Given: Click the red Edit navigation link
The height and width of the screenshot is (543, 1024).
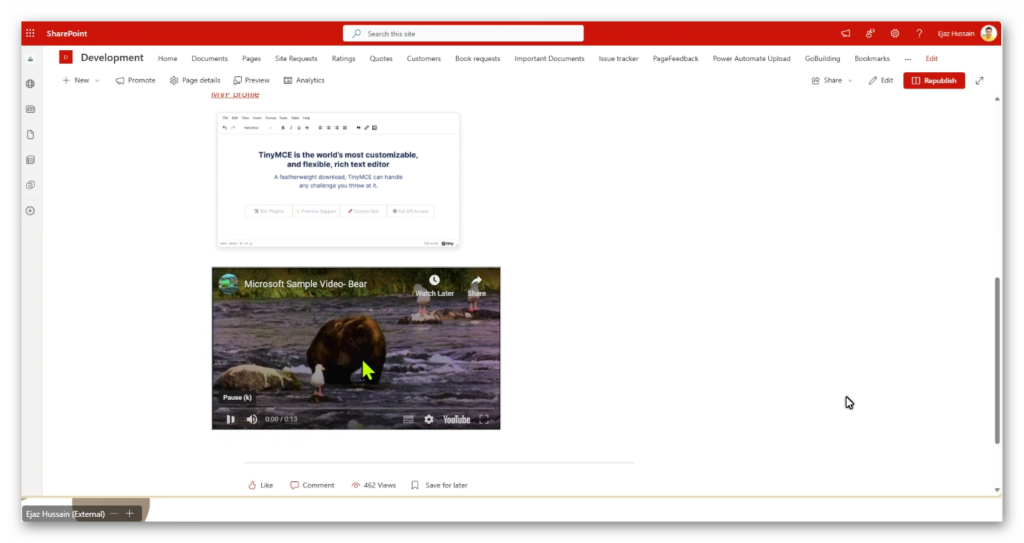Looking at the screenshot, I should coord(931,59).
